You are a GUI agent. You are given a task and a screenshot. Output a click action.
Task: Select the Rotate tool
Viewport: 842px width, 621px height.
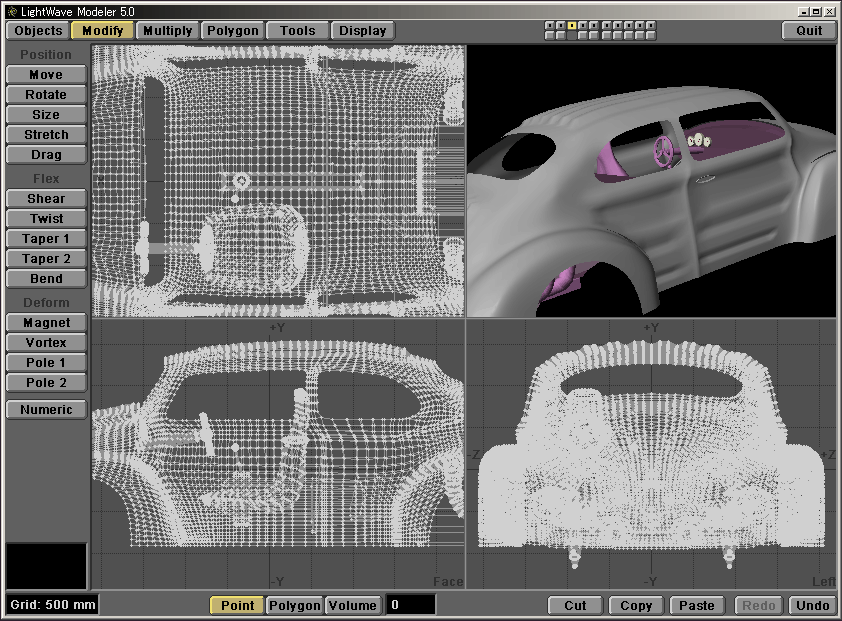[x=46, y=95]
